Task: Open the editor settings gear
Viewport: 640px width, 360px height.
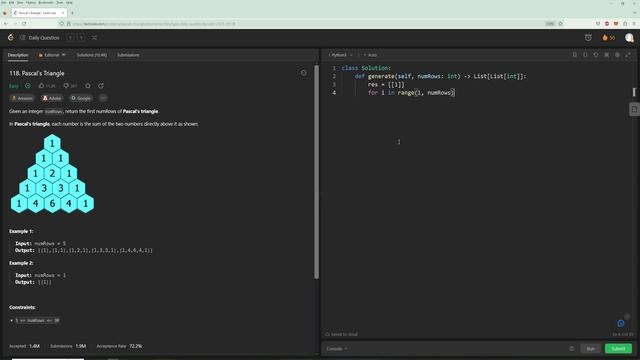Action: pyautogui.click(x=617, y=55)
